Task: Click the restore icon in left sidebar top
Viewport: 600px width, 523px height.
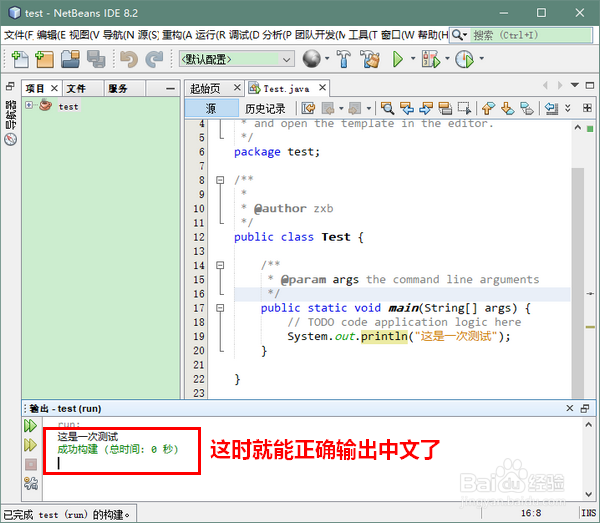Action: tap(10, 87)
